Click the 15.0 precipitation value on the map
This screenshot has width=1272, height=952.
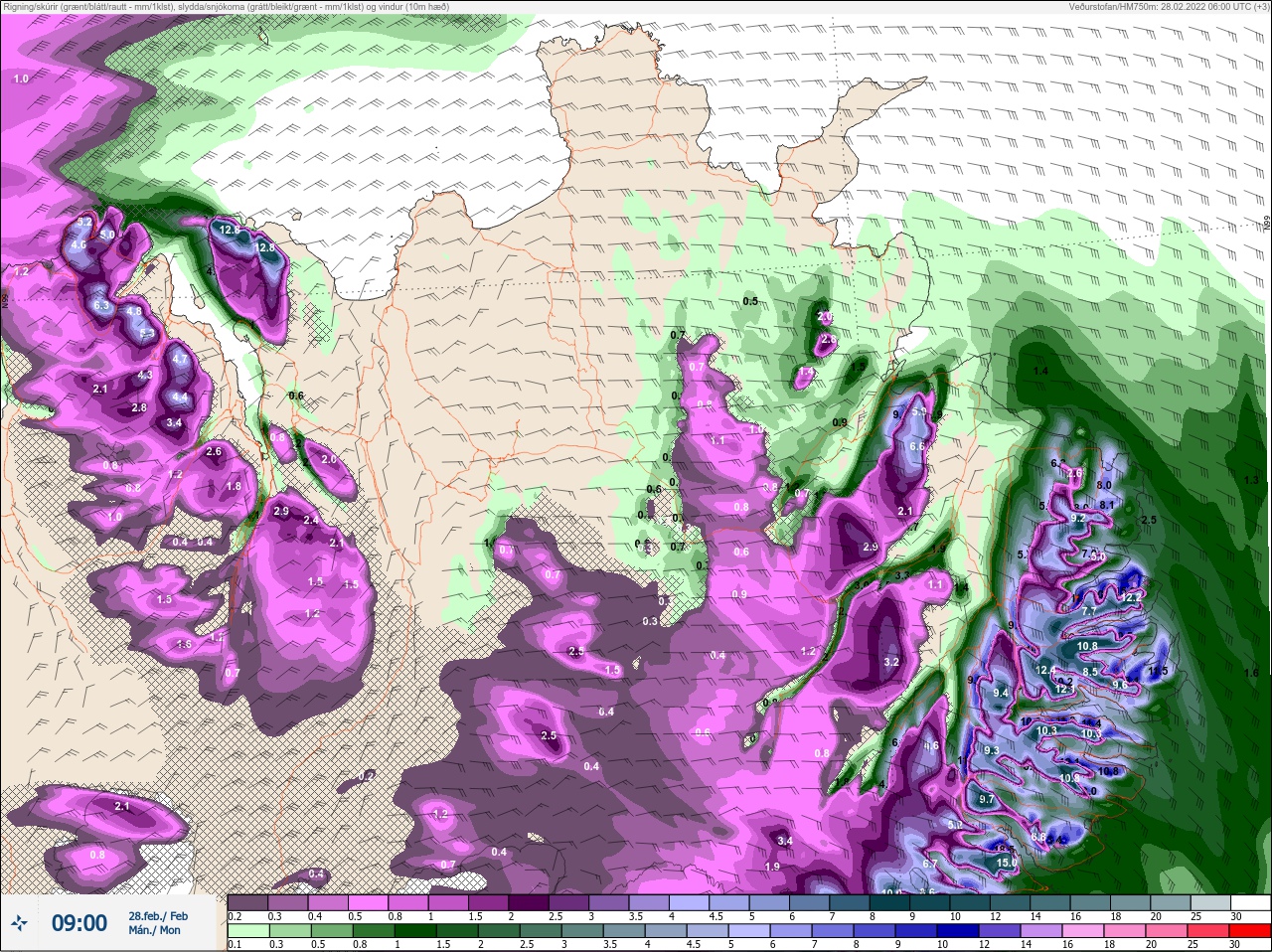(x=1007, y=864)
